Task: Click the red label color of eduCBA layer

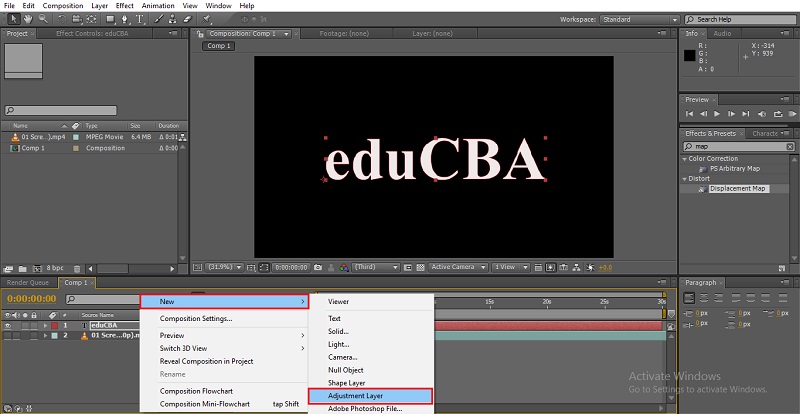Action: (x=55, y=325)
